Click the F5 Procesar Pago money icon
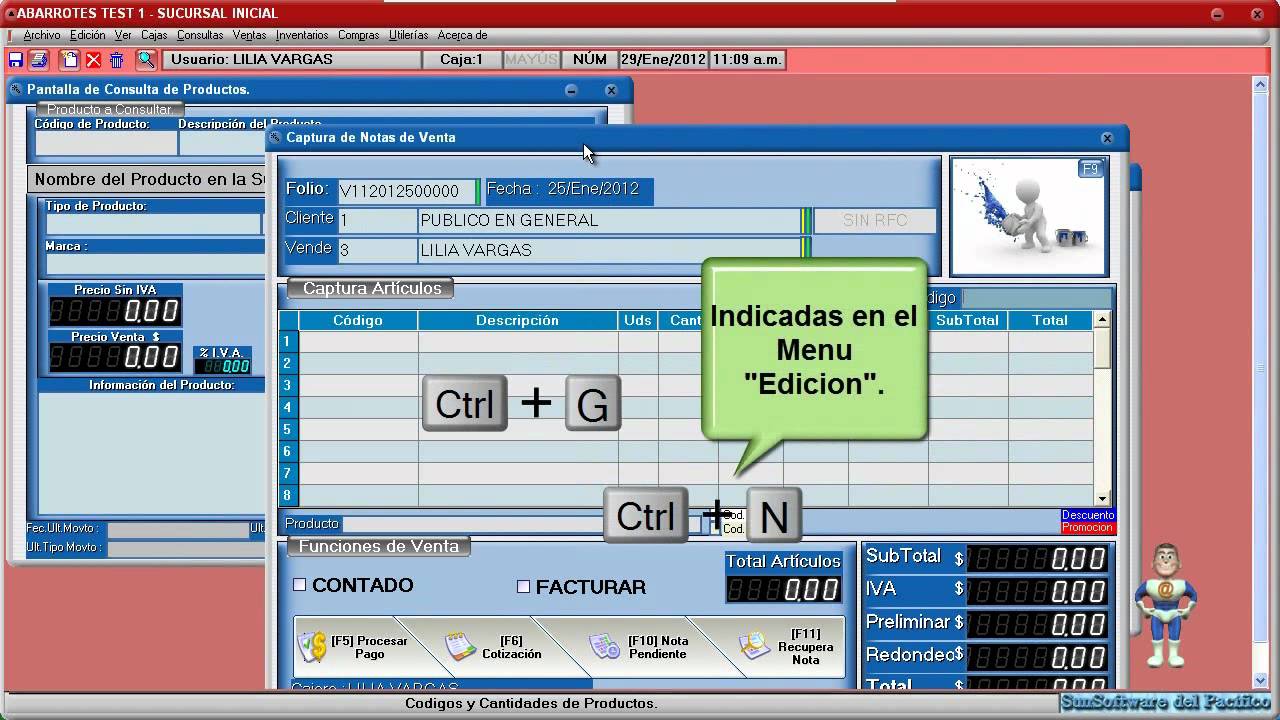 tap(313, 647)
